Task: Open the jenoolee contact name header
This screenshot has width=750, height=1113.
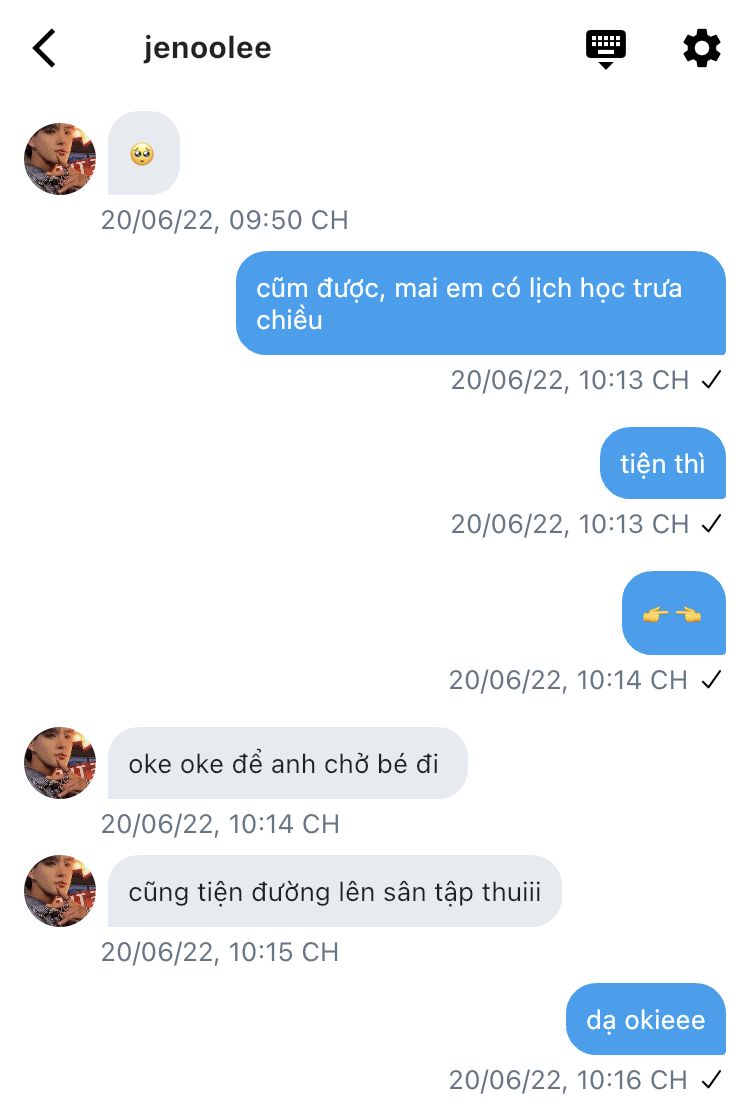Action: click(207, 48)
